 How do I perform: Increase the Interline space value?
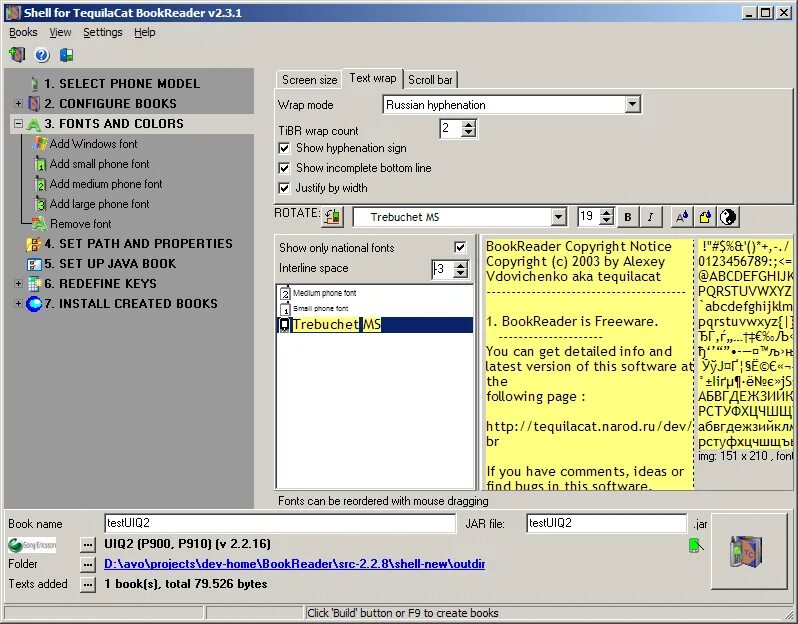coord(461,266)
